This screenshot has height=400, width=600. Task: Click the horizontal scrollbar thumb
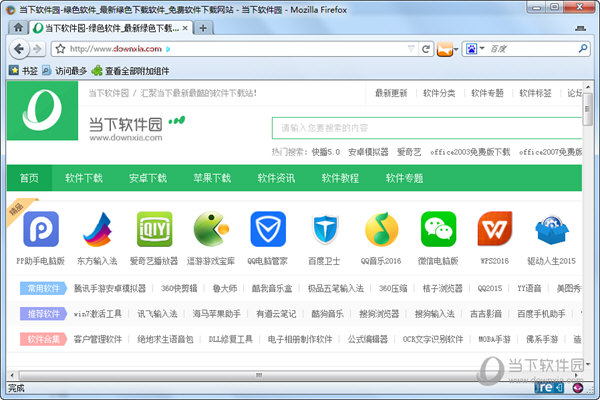[259, 375]
